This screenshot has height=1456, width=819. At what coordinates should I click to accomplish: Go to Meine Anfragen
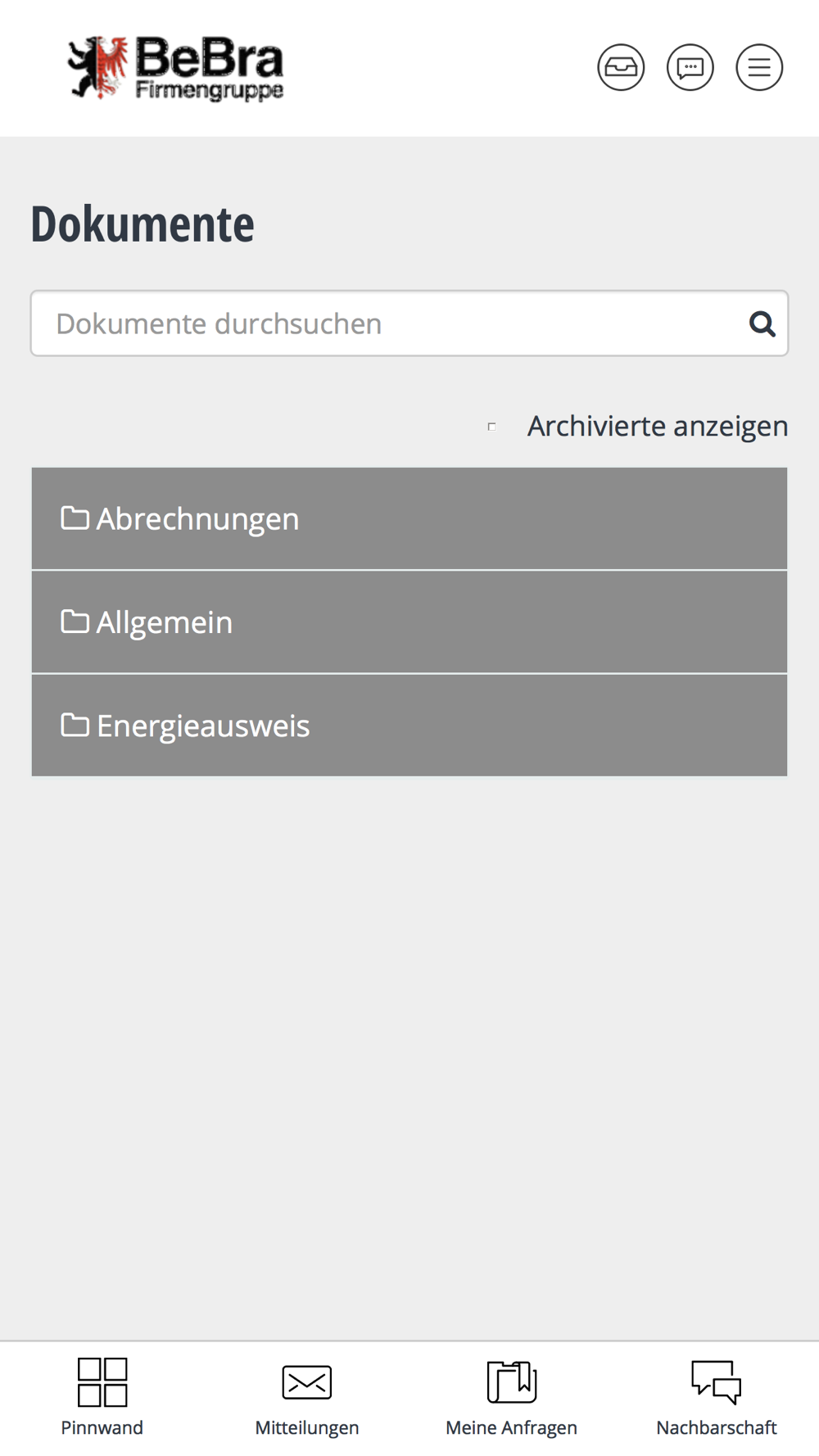[512, 1427]
